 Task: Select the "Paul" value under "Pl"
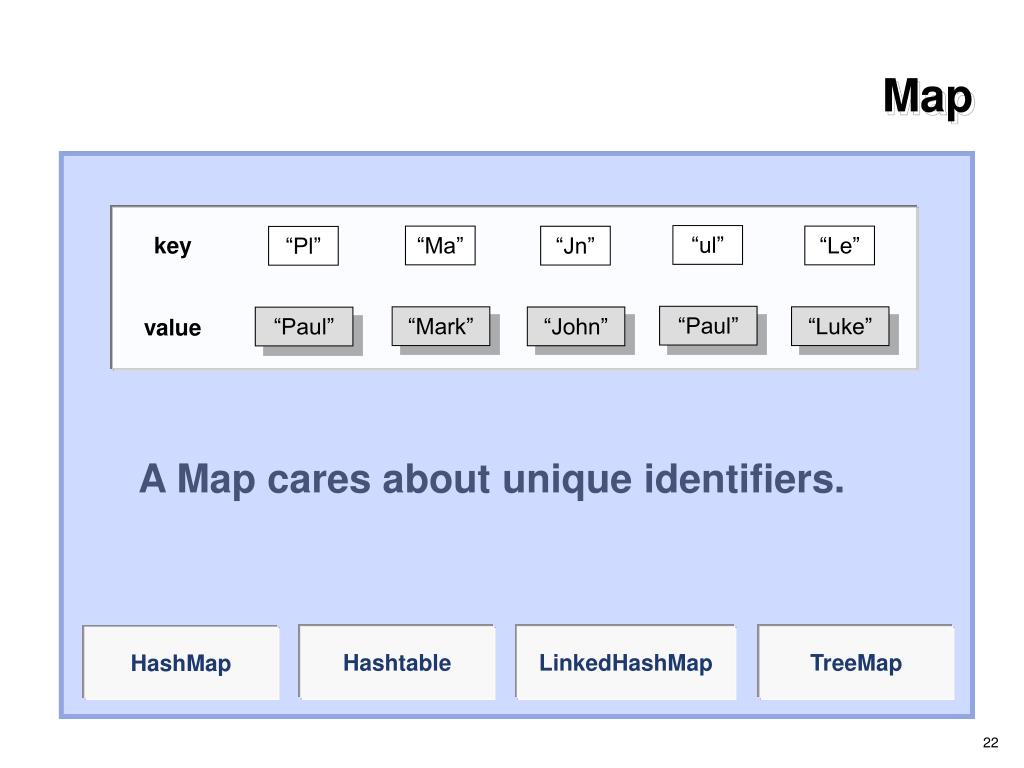[x=304, y=327]
